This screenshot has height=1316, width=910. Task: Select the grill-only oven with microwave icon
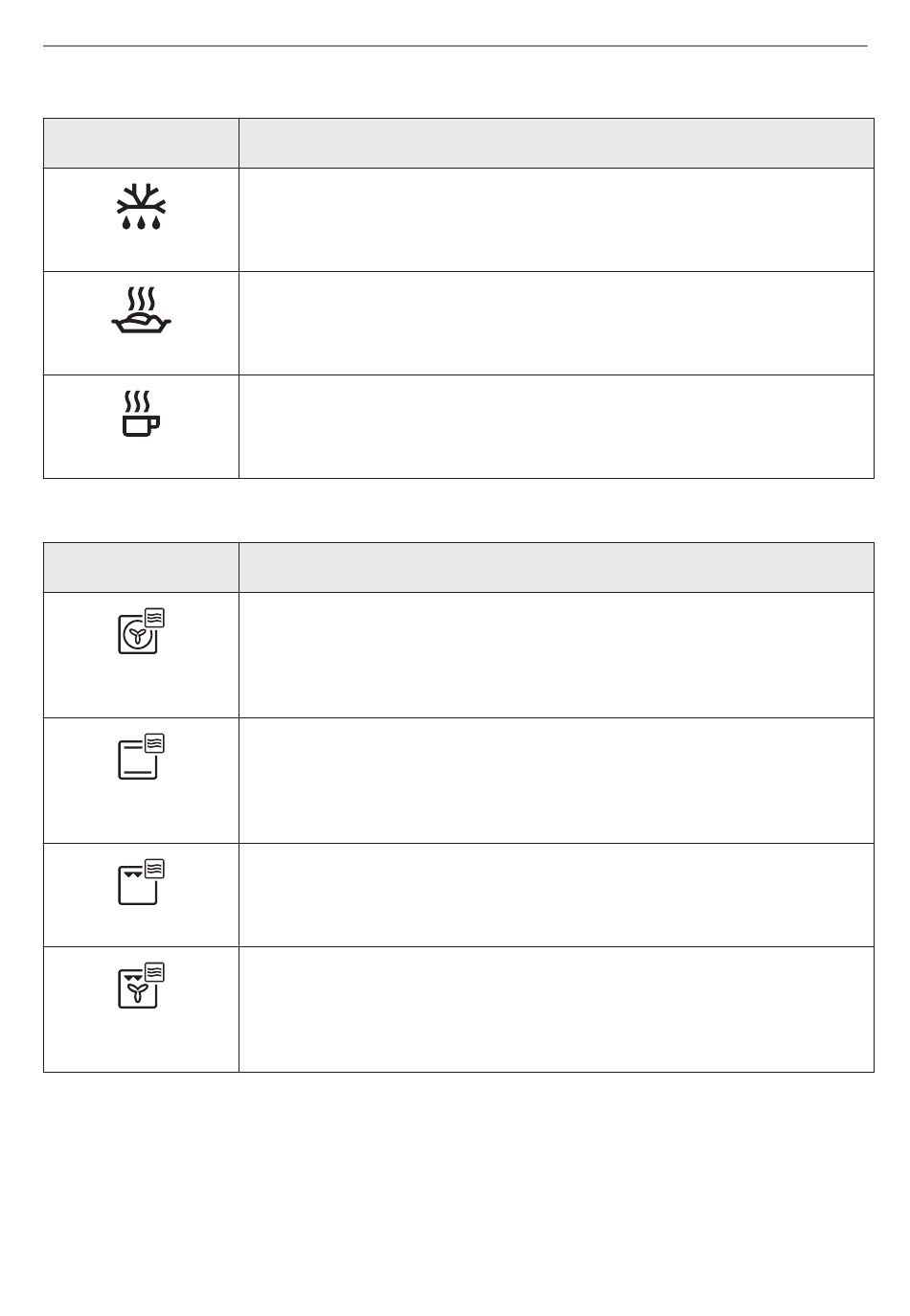tap(141, 882)
